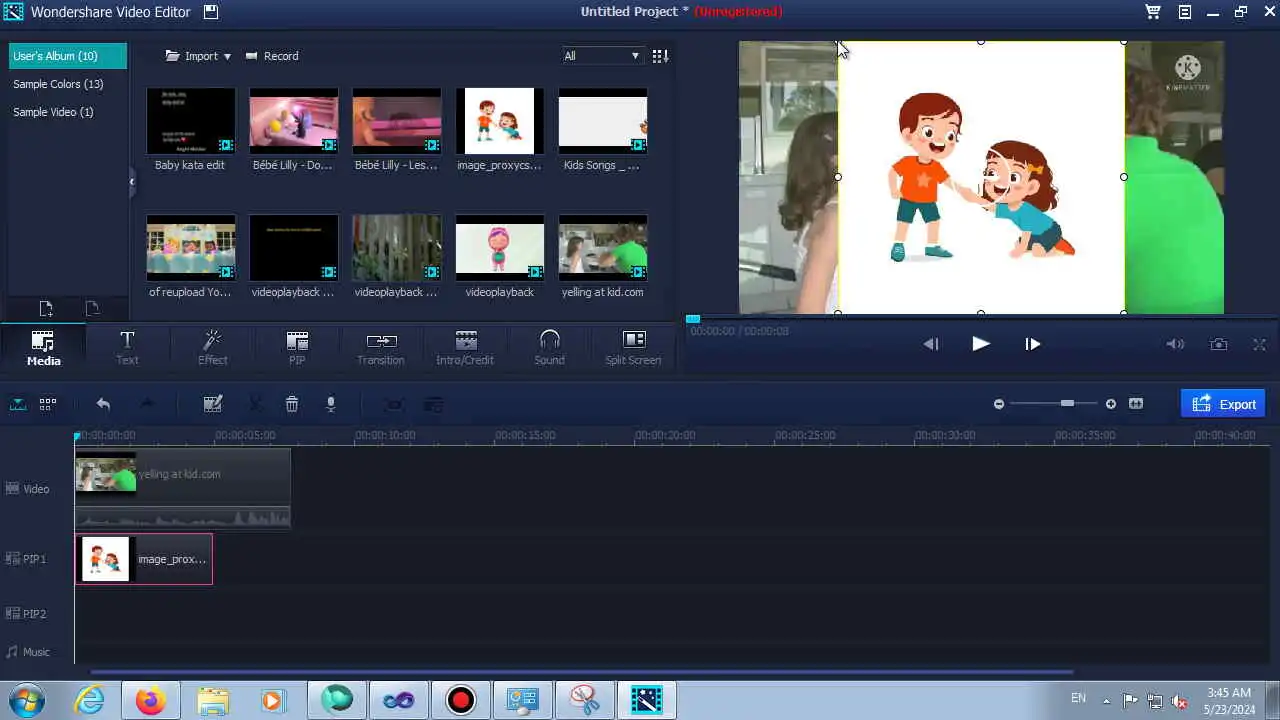The height and width of the screenshot is (720, 1280).
Task: Click the greyed toolbar icon right of the microphone
Action: click(x=395, y=404)
